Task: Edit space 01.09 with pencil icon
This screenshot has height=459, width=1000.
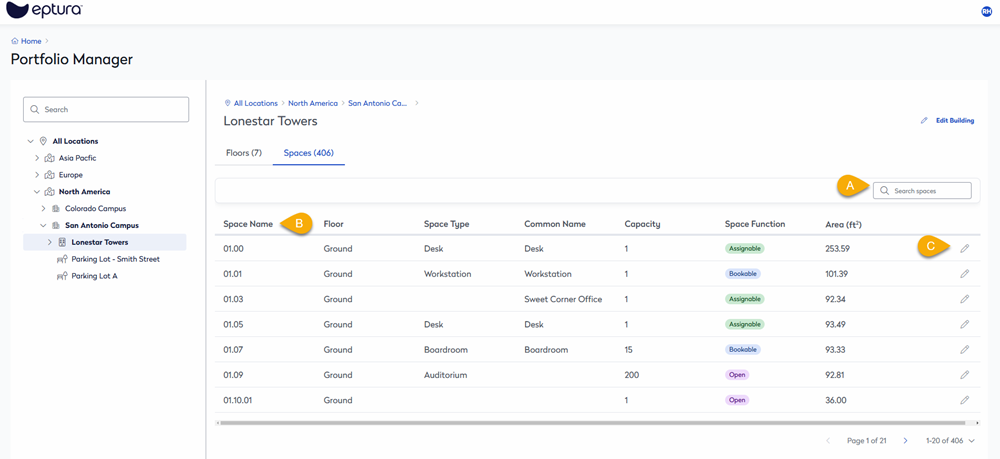Action: [964, 375]
